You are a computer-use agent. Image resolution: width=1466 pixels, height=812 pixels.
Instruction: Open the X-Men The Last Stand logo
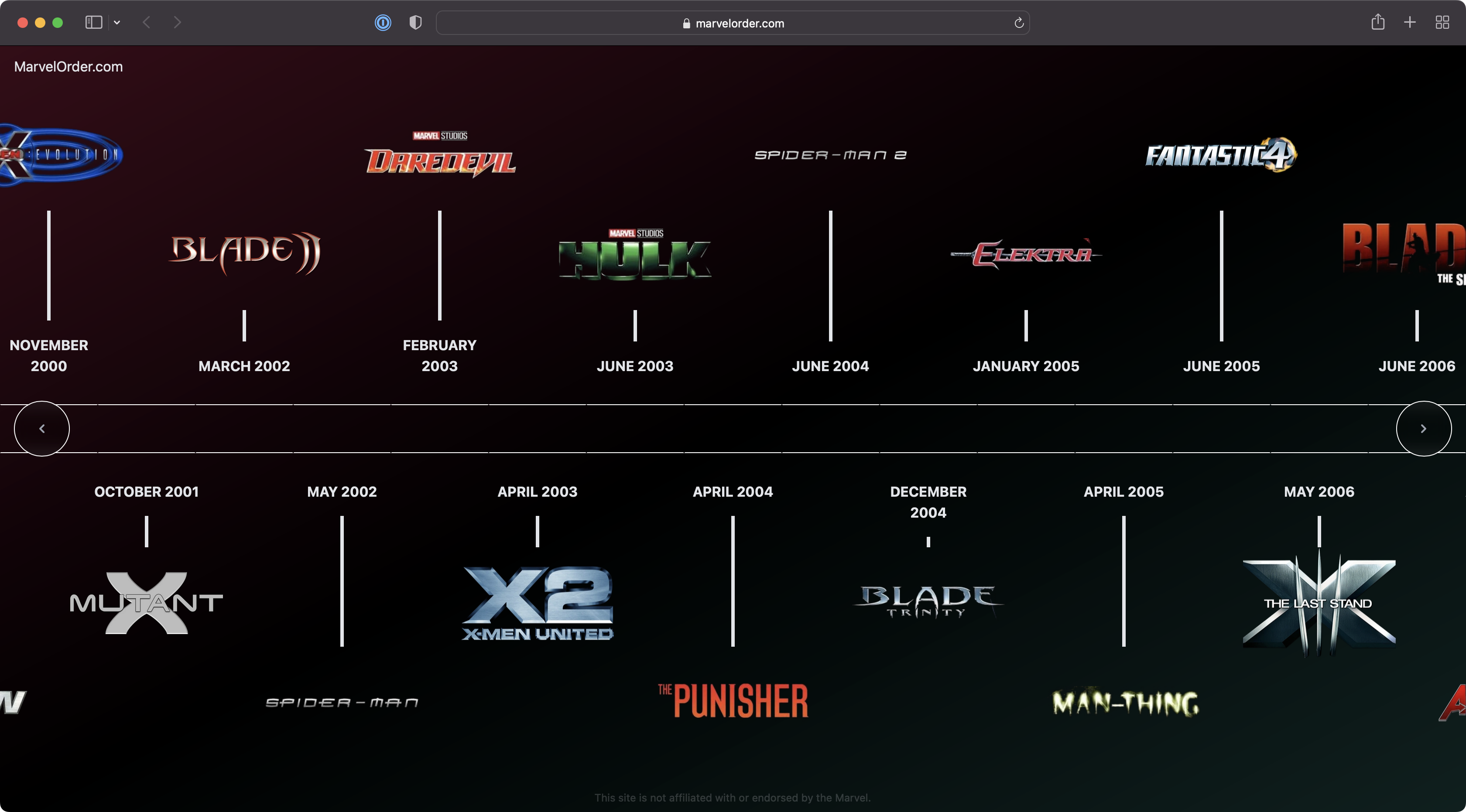1319,603
